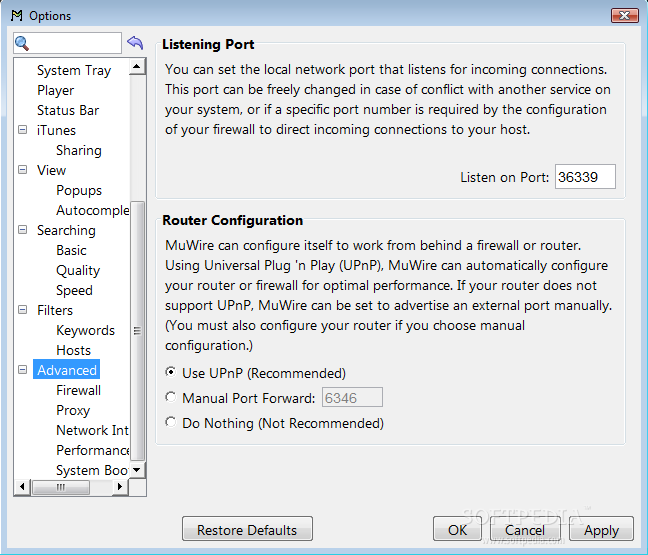Click the blue back arrow icon

pos(135,43)
